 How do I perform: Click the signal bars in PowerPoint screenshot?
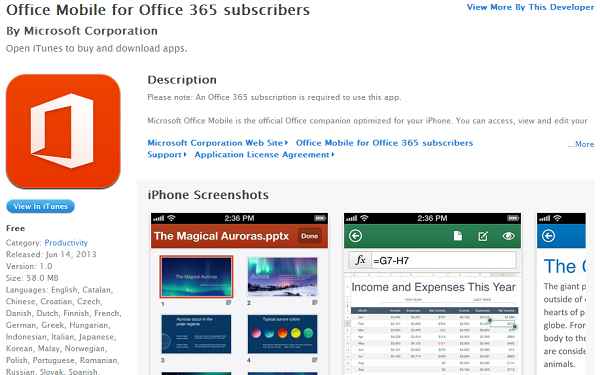pyautogui.click(x=158, y=218)
